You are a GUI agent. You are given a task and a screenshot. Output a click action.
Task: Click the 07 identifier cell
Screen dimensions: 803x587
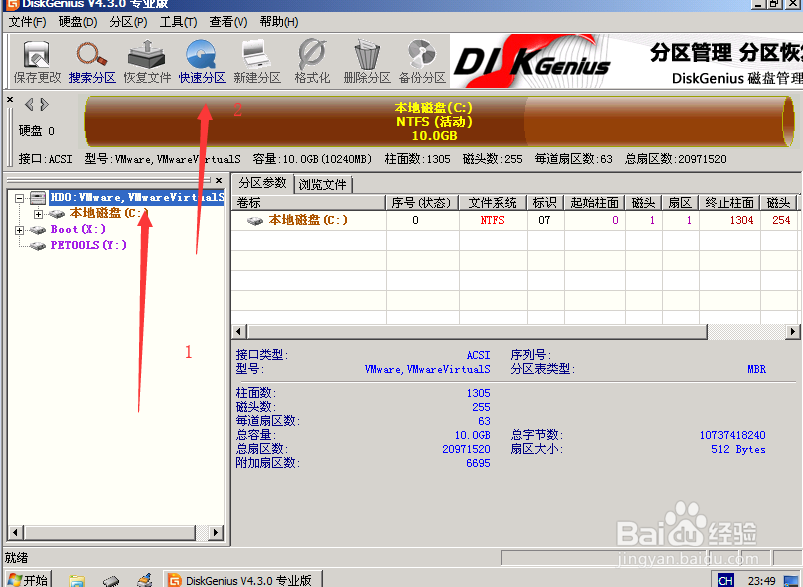(544, 220)
